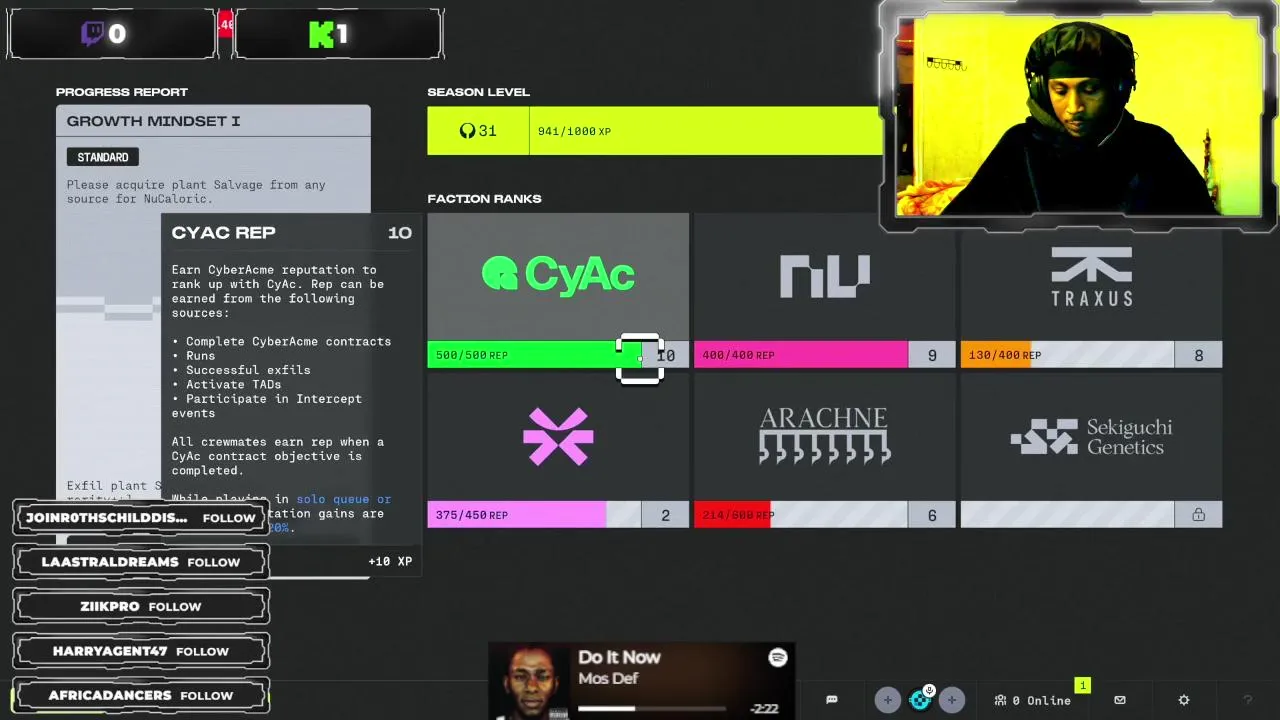Click the CYAC REP tooltip heading
Viewport: 1280px width, 720px height.
click(x=223, y=232)
